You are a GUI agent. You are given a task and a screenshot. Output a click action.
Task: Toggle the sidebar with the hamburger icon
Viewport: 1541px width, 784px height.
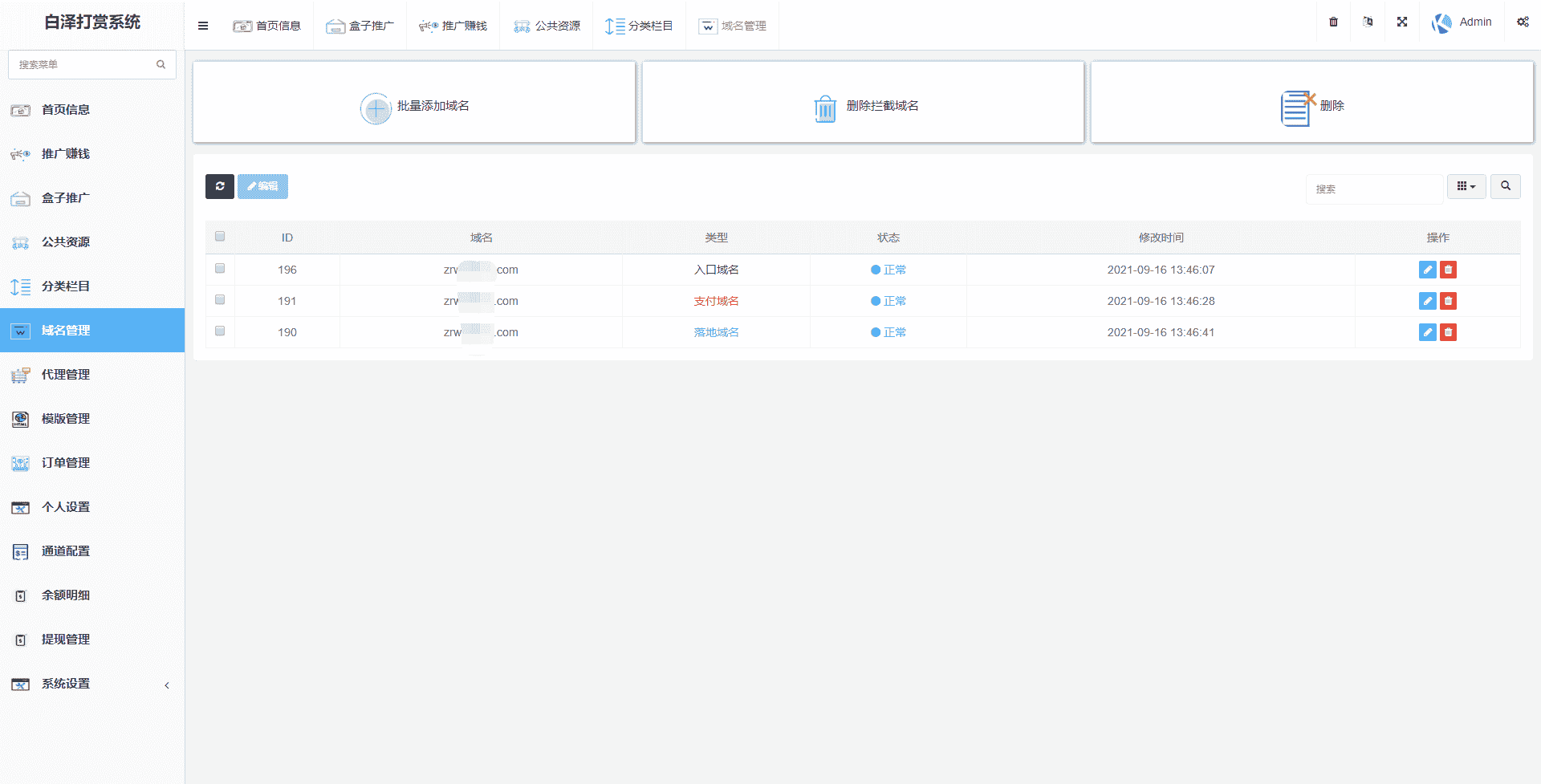pyautogui.click(x=203, y=26)
